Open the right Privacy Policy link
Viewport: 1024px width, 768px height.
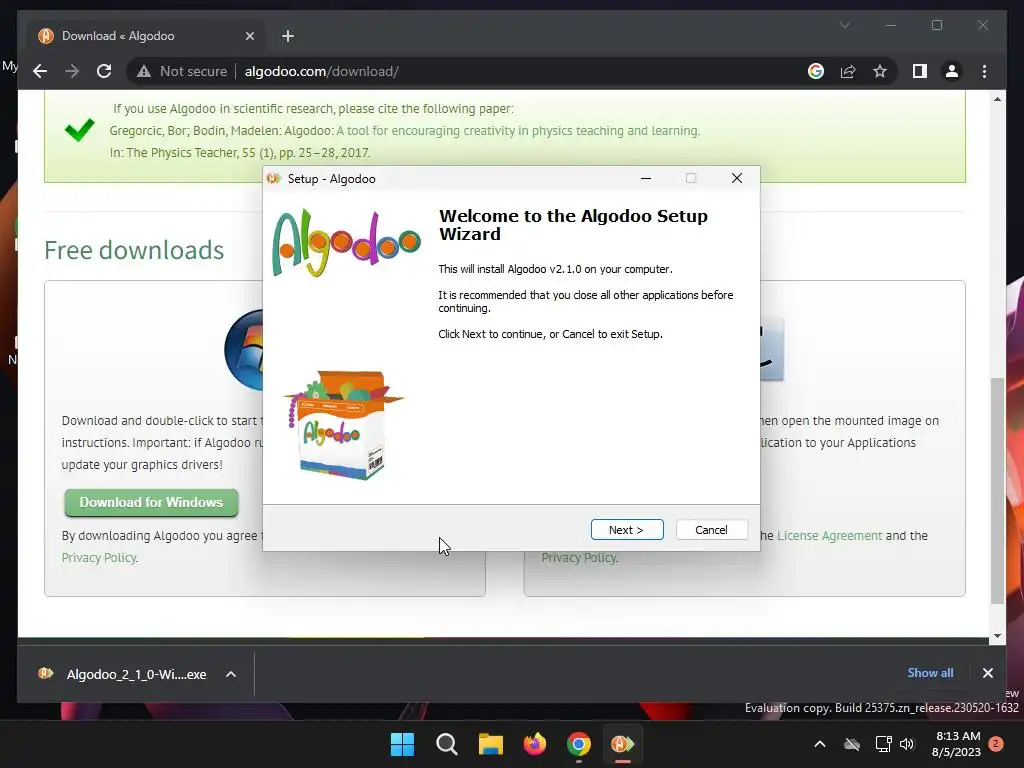click(579, 558)
